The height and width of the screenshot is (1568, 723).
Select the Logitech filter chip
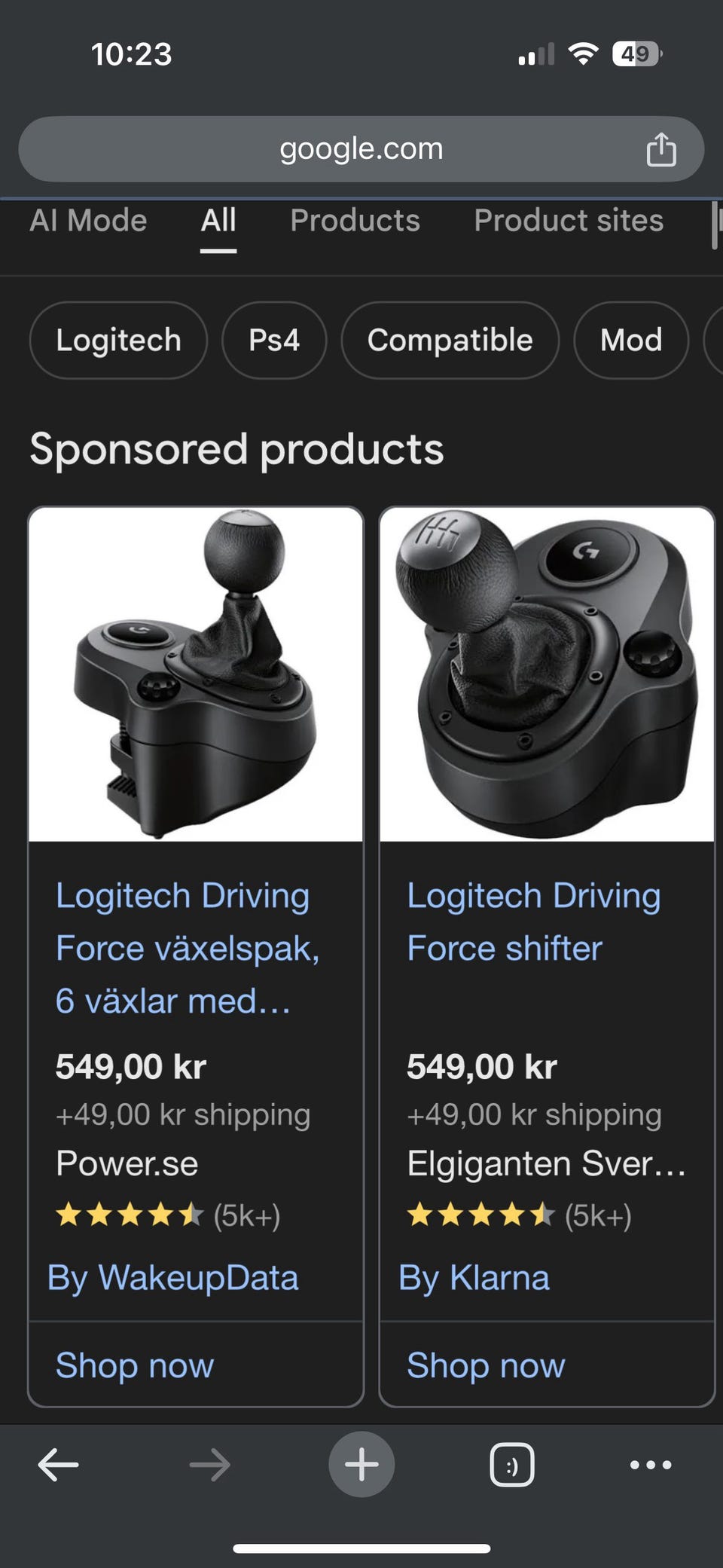pos(118,340)
